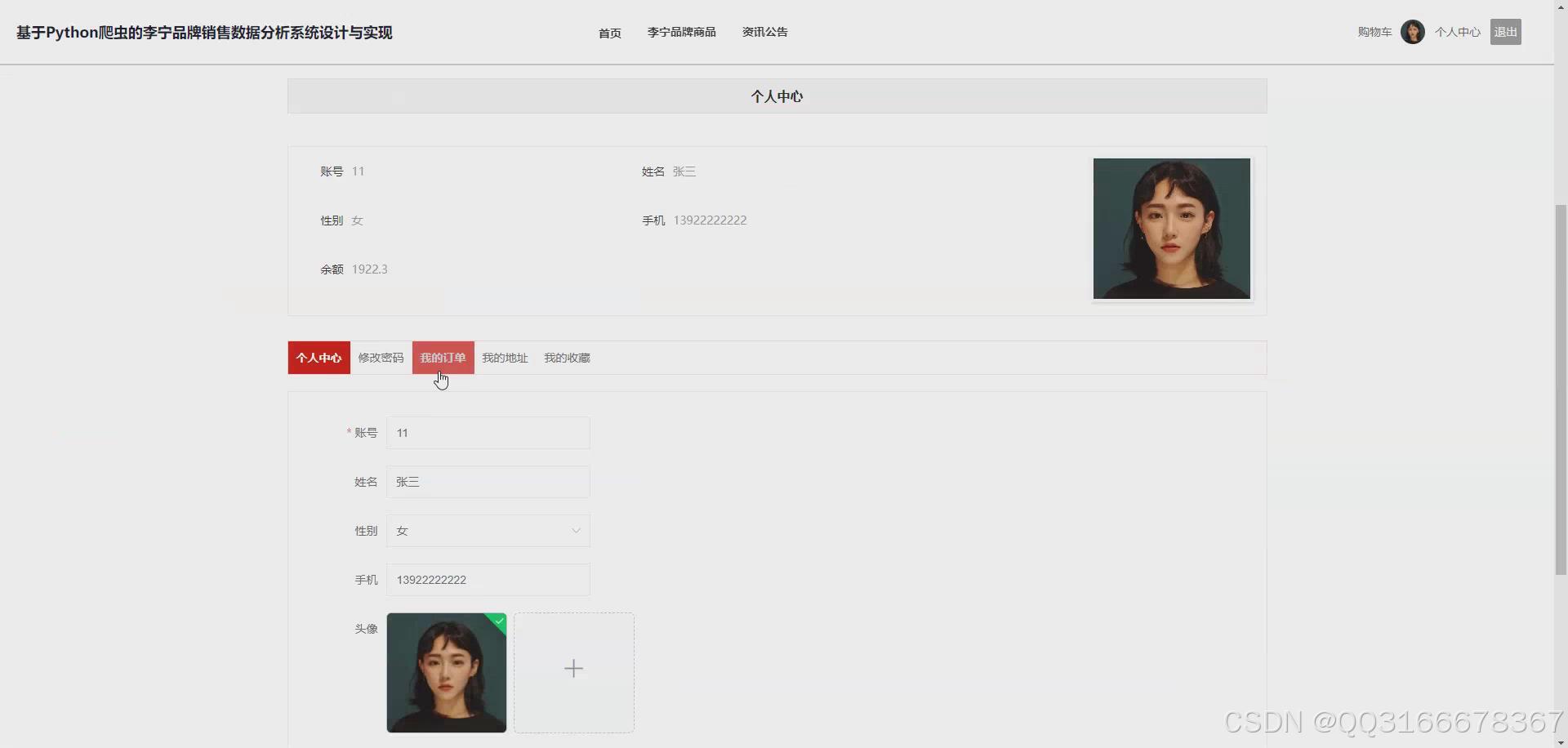Click the 性别 value 女 in info card
This screenshot has width=1568, height=748.
coord(357,220)
